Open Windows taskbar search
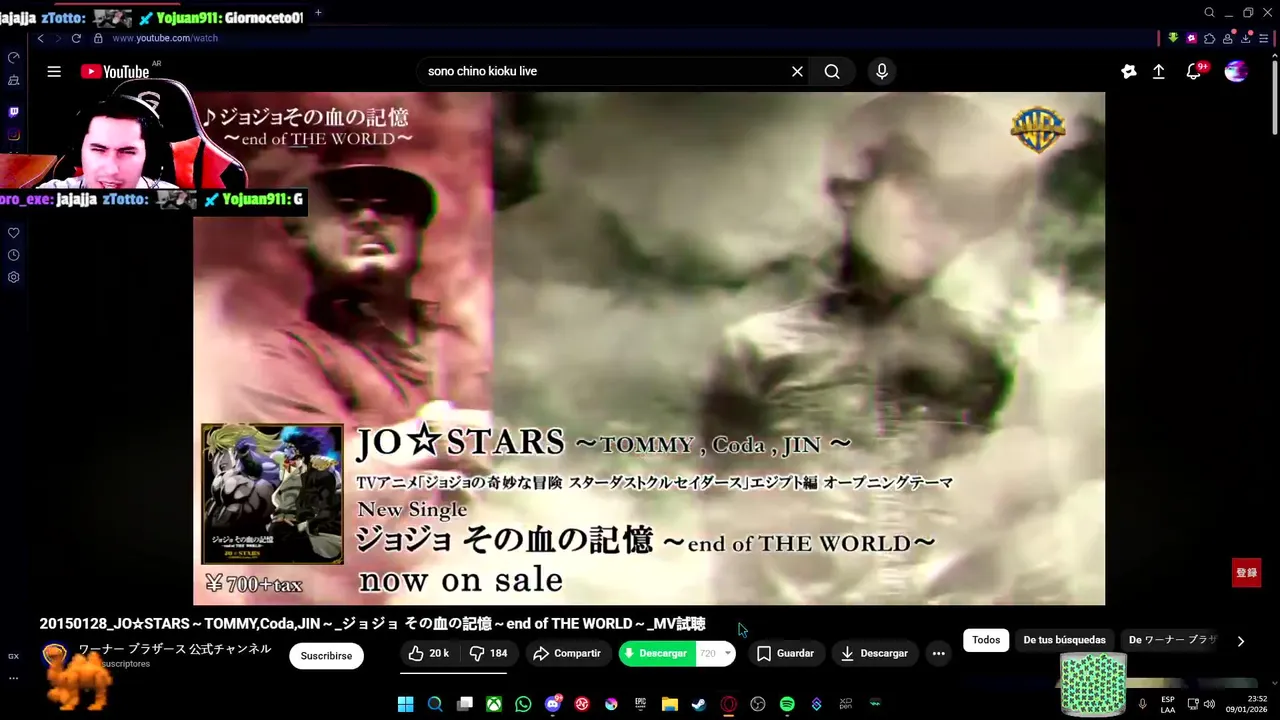 click(x=435, y=704)
